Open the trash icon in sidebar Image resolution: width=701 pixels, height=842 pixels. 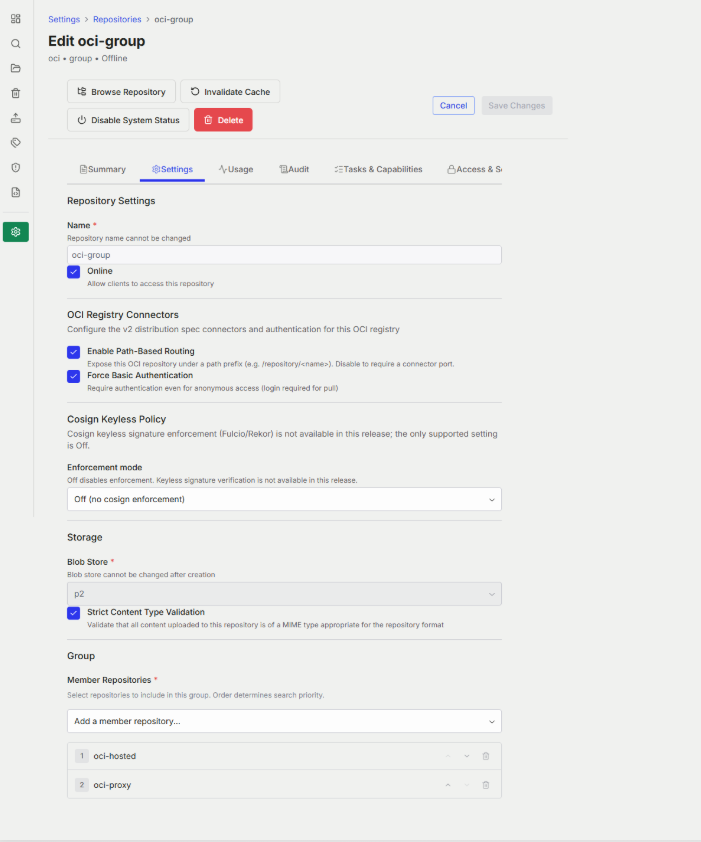point(16,93)
